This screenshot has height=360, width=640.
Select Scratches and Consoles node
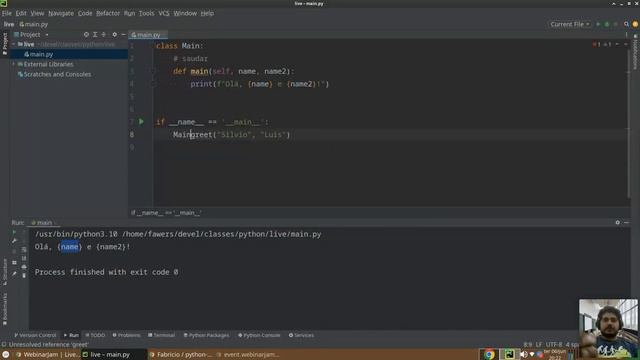pos(54,74)
